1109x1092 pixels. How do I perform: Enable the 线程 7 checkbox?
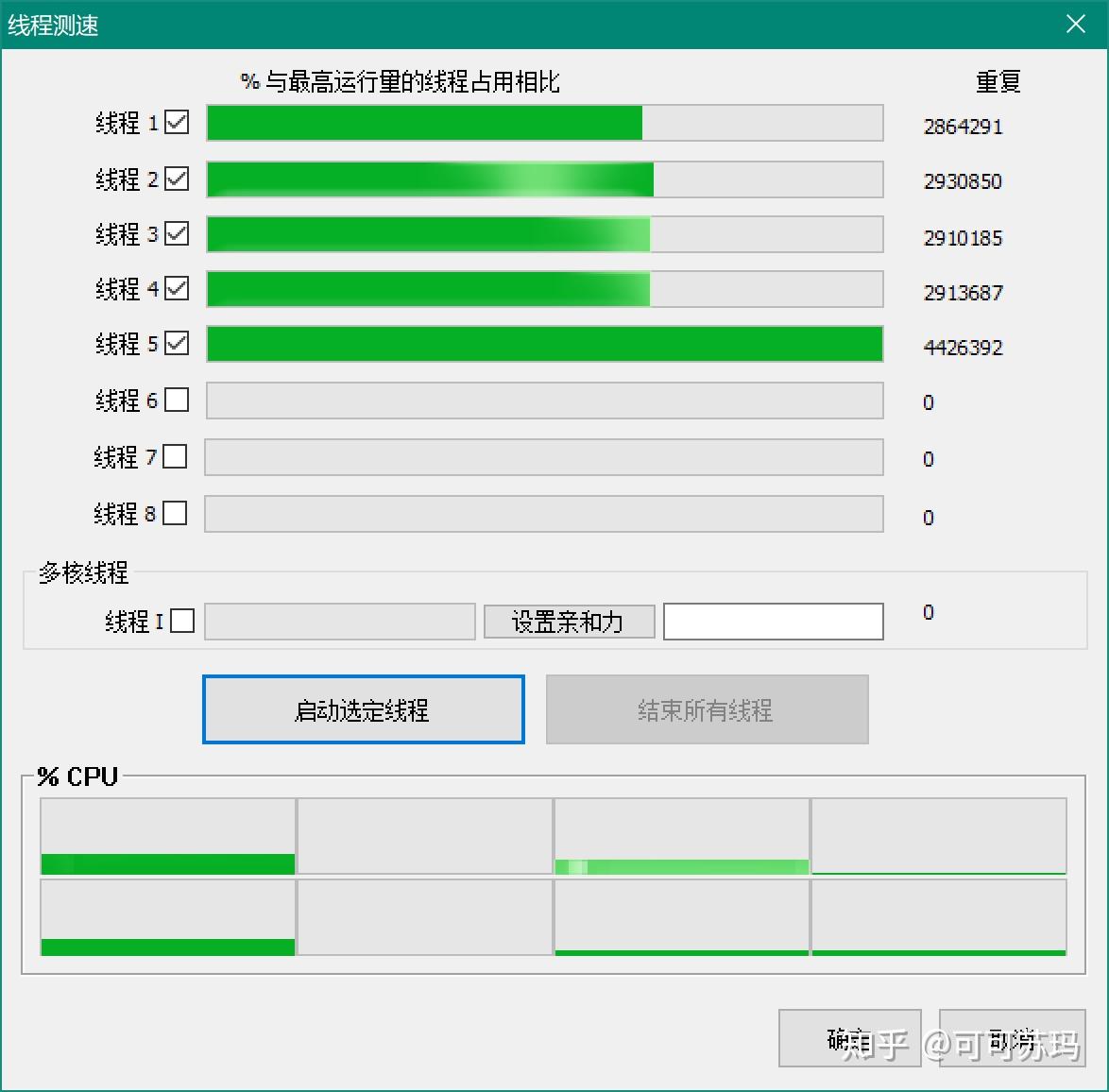176,456
